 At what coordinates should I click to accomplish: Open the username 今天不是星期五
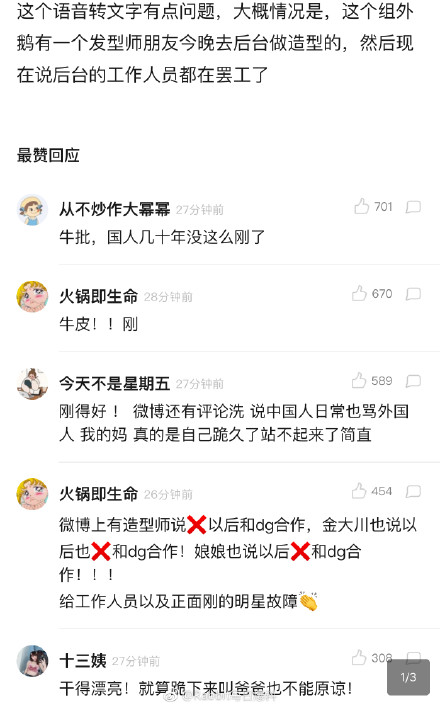[x=115, y=384]
